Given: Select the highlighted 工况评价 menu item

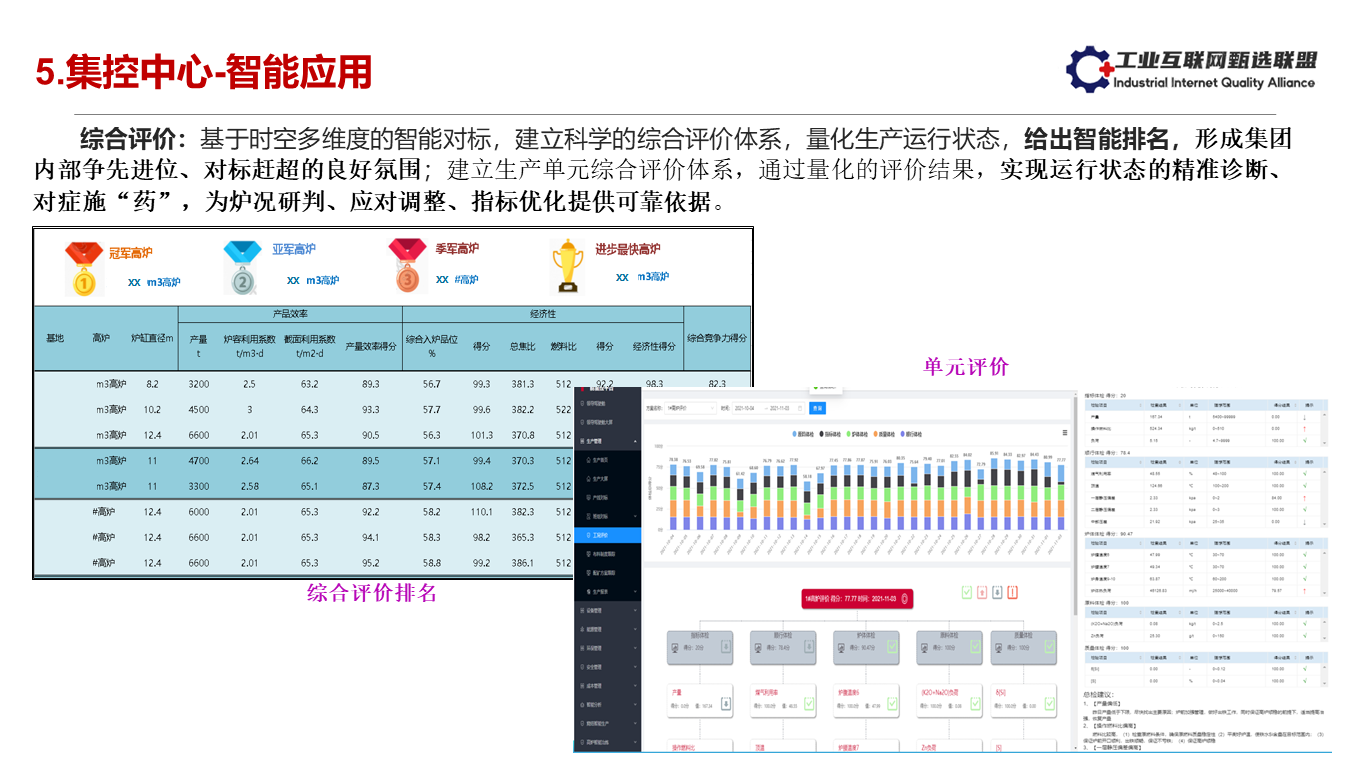Looking at the screenshot, I should (x=607, y=535).
